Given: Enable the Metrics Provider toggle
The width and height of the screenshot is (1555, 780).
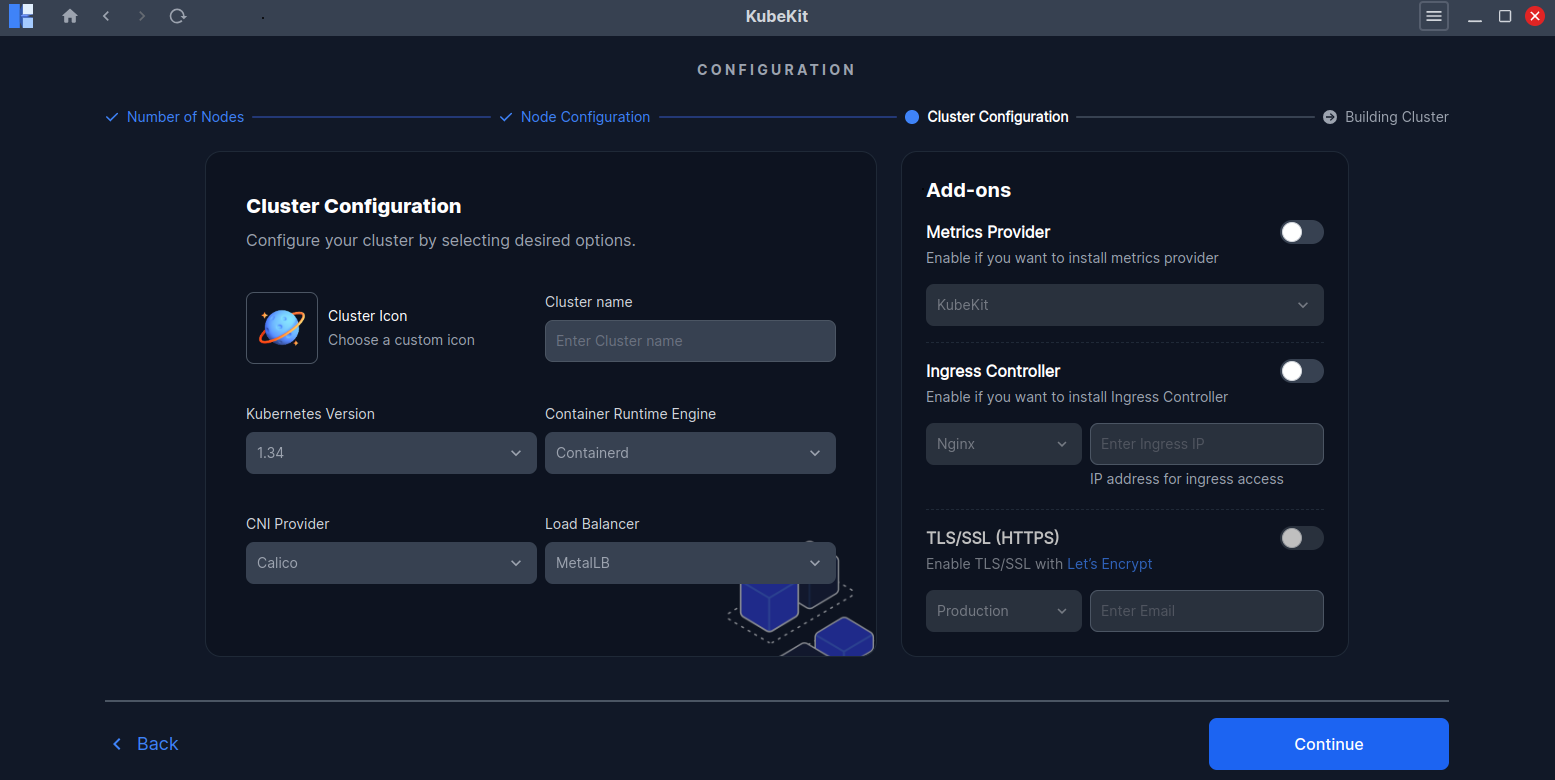Looking at the screenshot, I should [x=1300, y=231].
